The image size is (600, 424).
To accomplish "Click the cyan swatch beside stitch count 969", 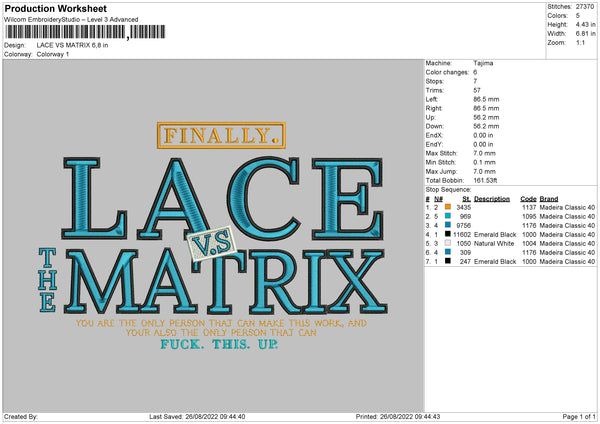I will point(448,216).
